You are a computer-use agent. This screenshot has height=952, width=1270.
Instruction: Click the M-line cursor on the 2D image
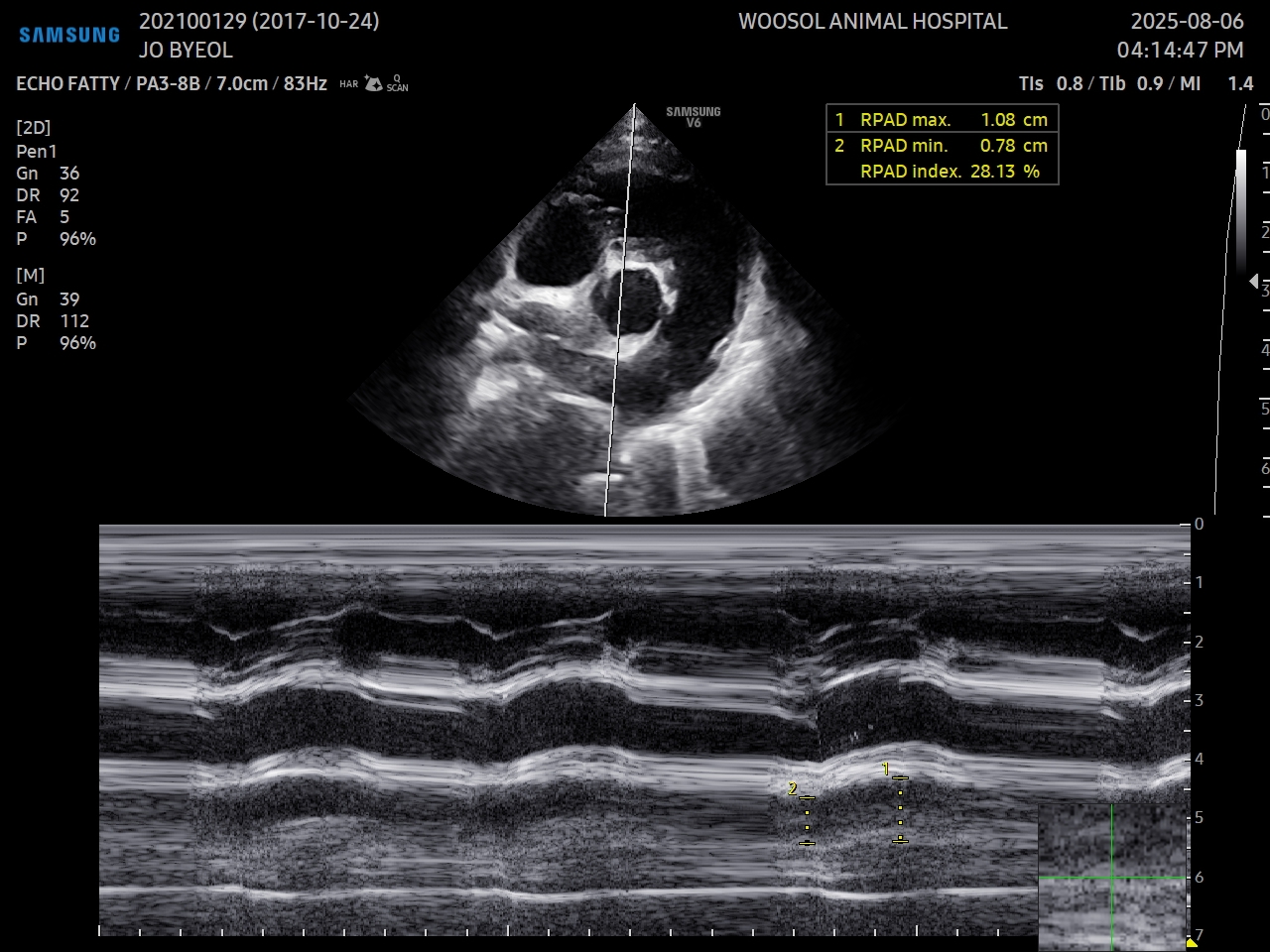click(x=620, y=310)
